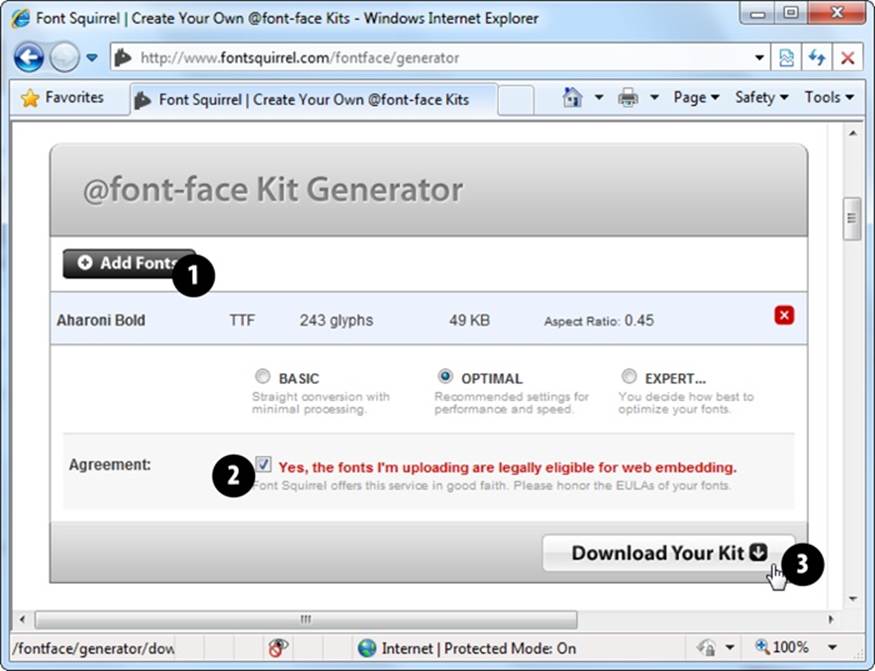Click the Internet Explorer title bar logo

click(20, 18)
